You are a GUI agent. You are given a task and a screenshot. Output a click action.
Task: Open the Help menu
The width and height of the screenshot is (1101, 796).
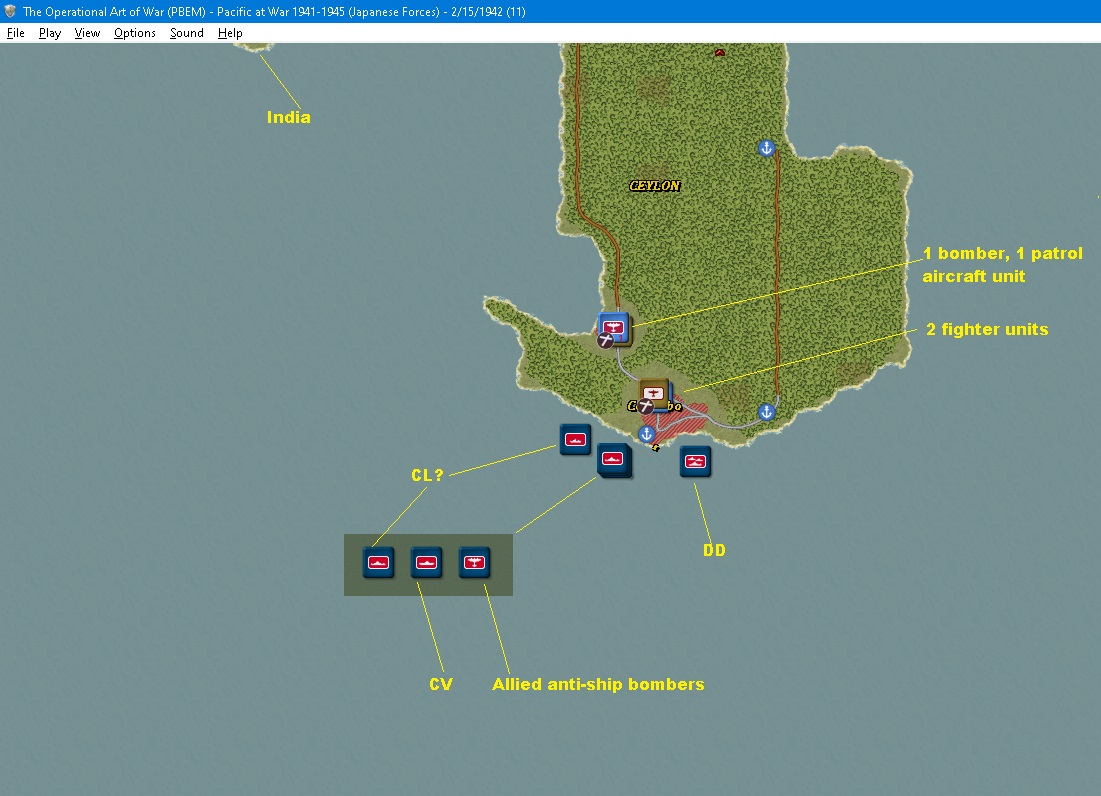(x=230, y=33)
